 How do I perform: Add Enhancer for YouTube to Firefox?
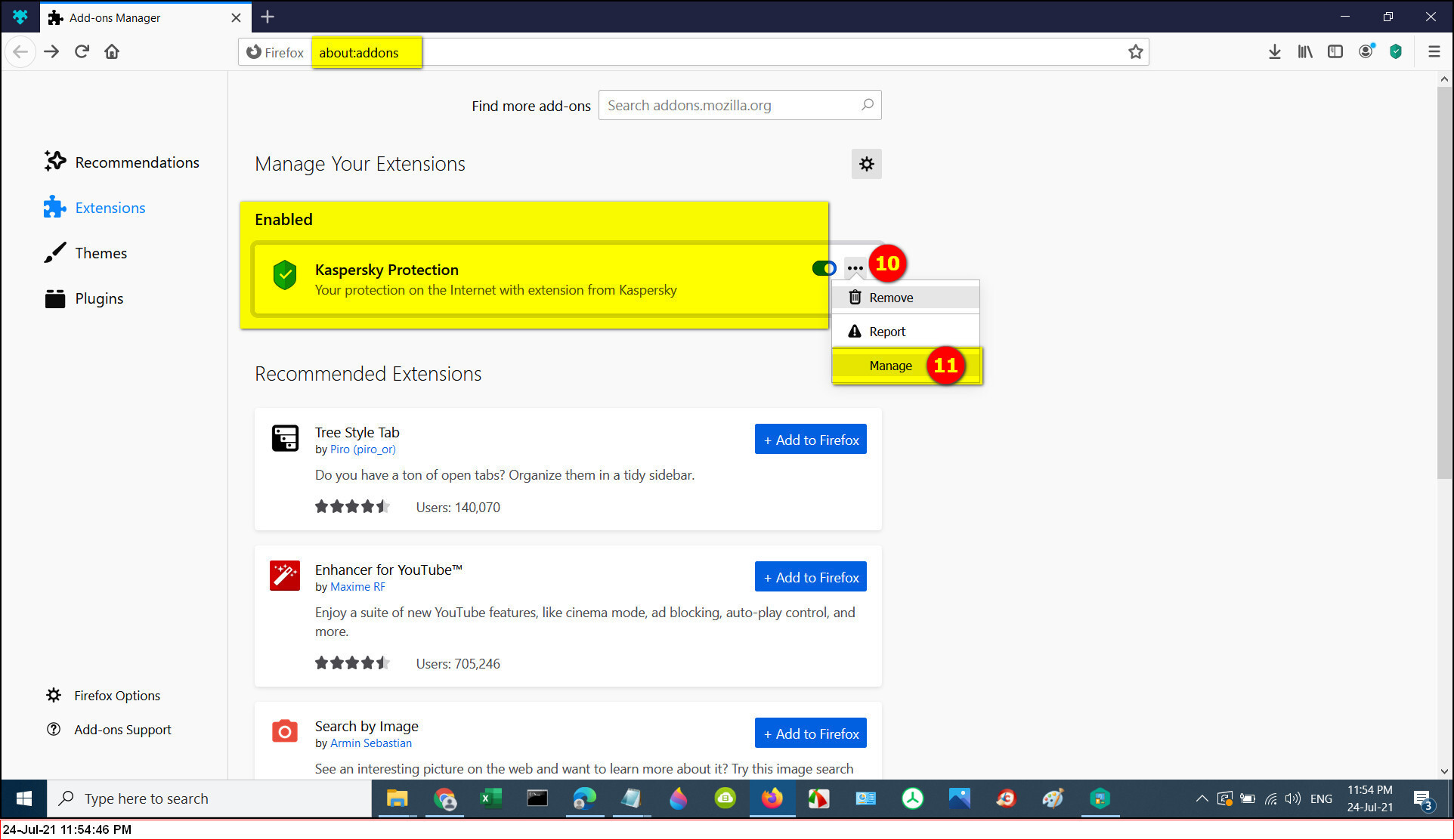pyautogui.click(x=811, y=577)
